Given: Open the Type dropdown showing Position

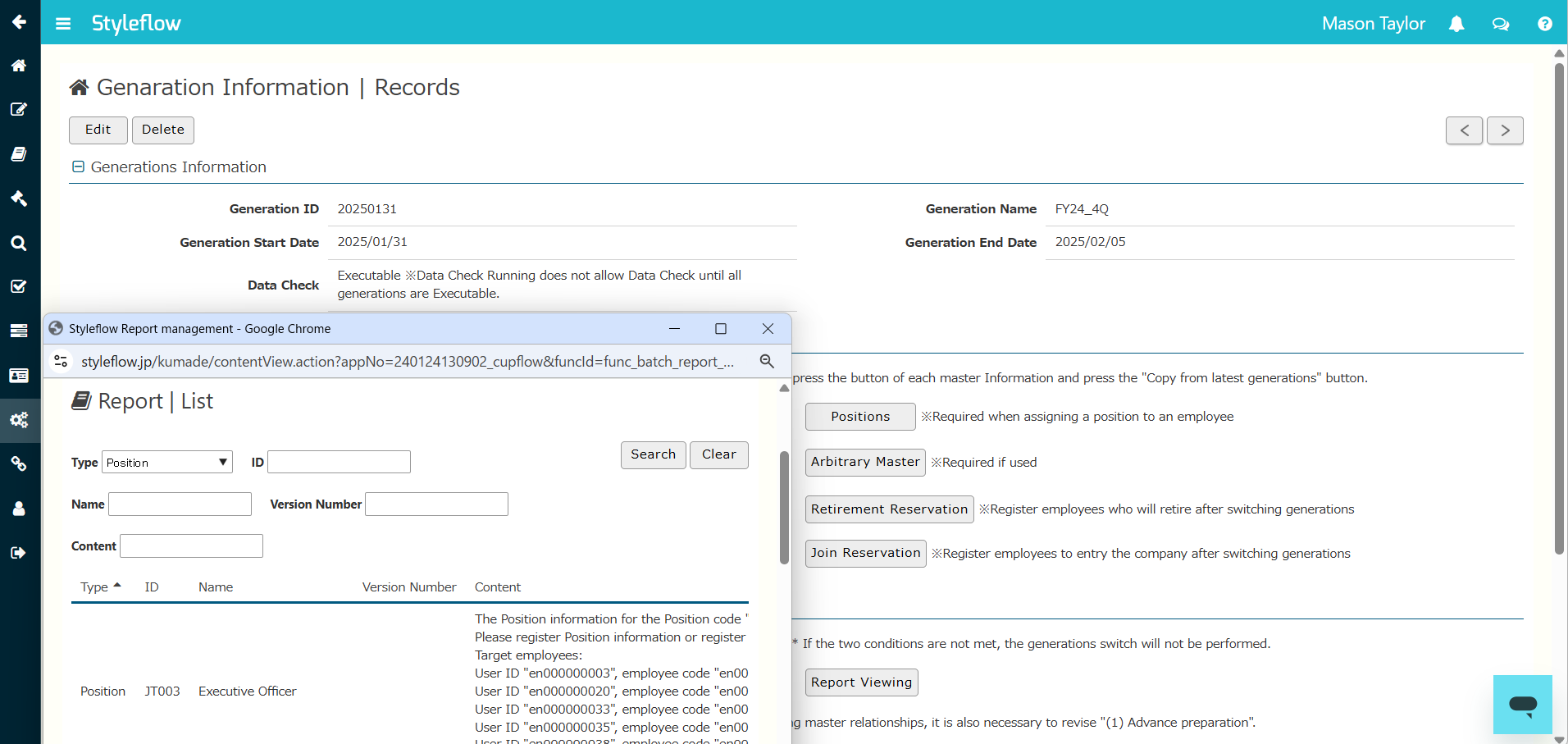Looking at the screenshot, I should point(167,463).
